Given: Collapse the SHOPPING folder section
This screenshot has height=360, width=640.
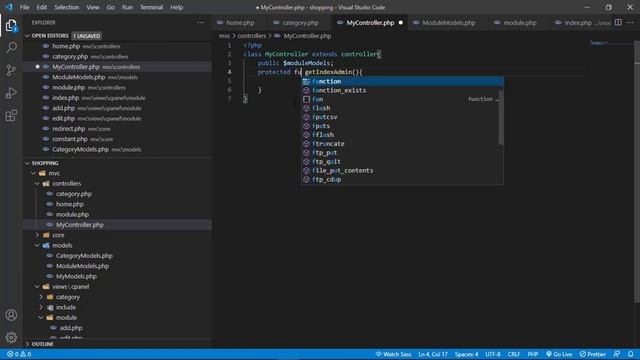Looking at the screenshot, I should click(27, 163).
